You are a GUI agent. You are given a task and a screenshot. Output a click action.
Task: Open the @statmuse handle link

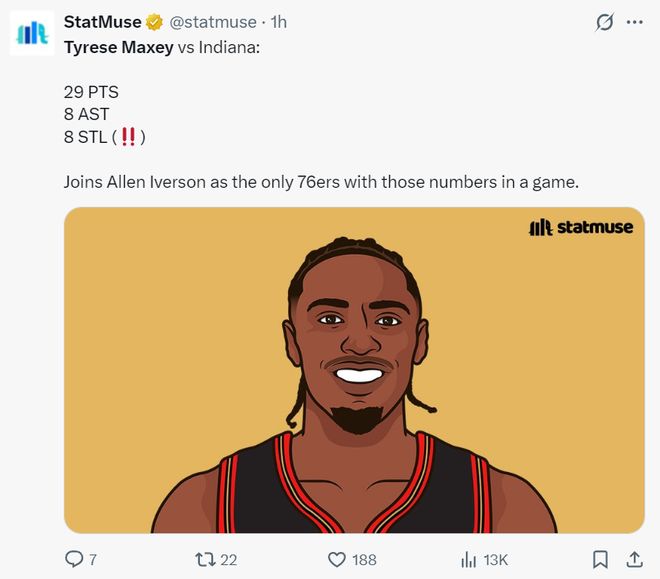click(x=214, y=23)
